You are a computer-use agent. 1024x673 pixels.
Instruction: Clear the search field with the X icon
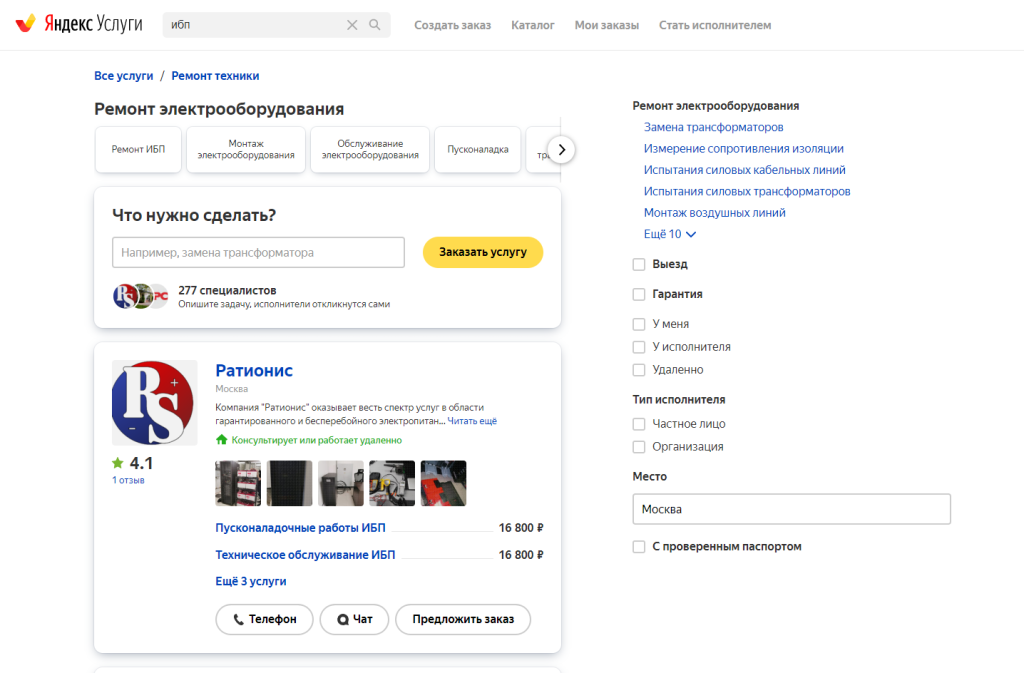coord(352,25)
